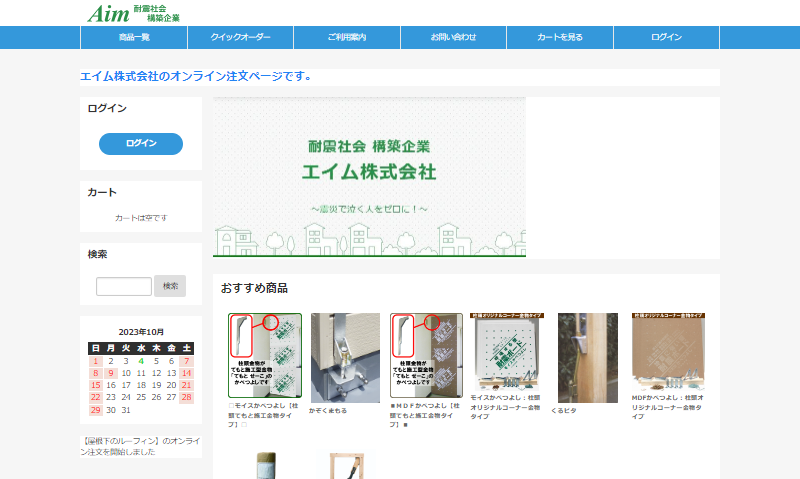Click the エイム株式会社のオンライン注文ページです headline

[196, 77]
